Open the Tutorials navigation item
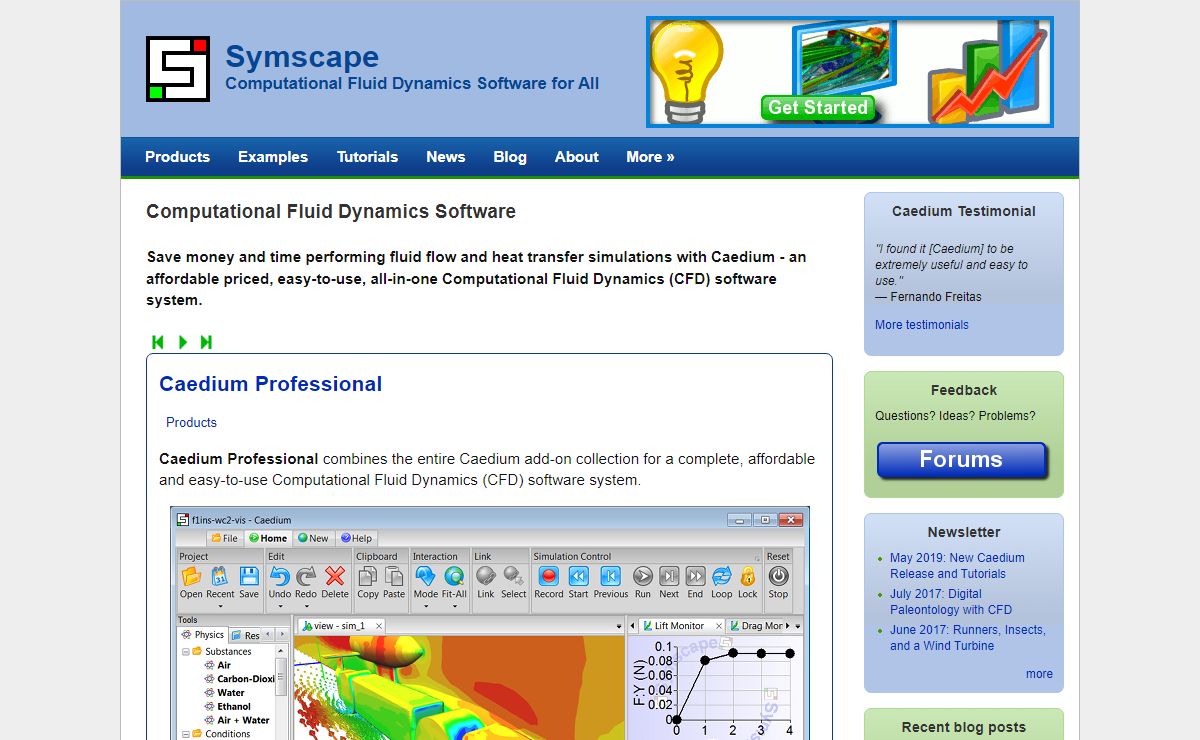Viewport: 1200px width, 740px height. coord(367,157)
